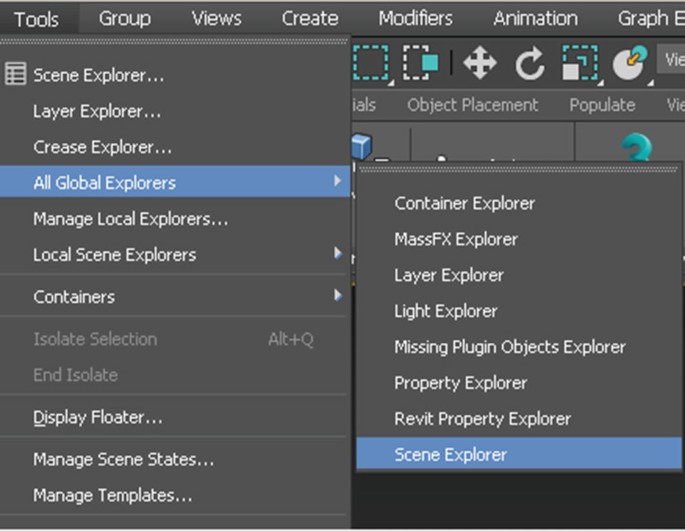This screenshot has width=685, height=531.
Task: Open the Modifiers menu
Action: 415,19
